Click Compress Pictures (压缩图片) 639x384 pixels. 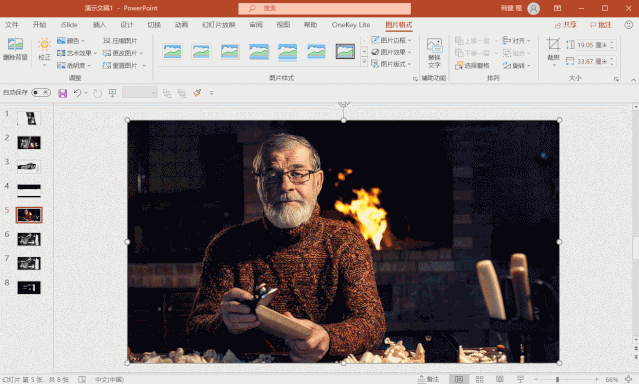click(120, 41)
